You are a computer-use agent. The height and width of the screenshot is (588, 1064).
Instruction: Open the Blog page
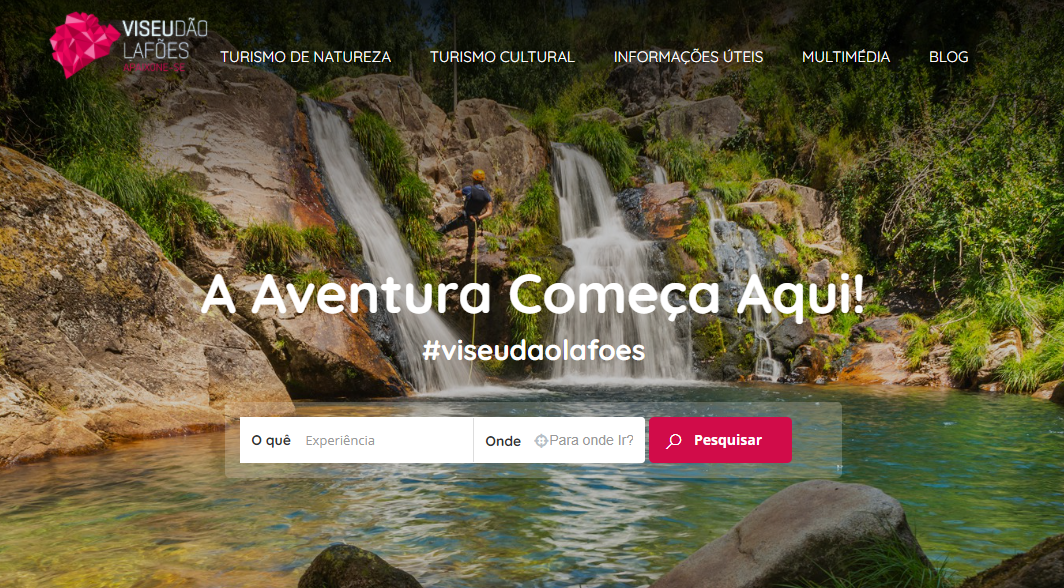coord(948,57)
